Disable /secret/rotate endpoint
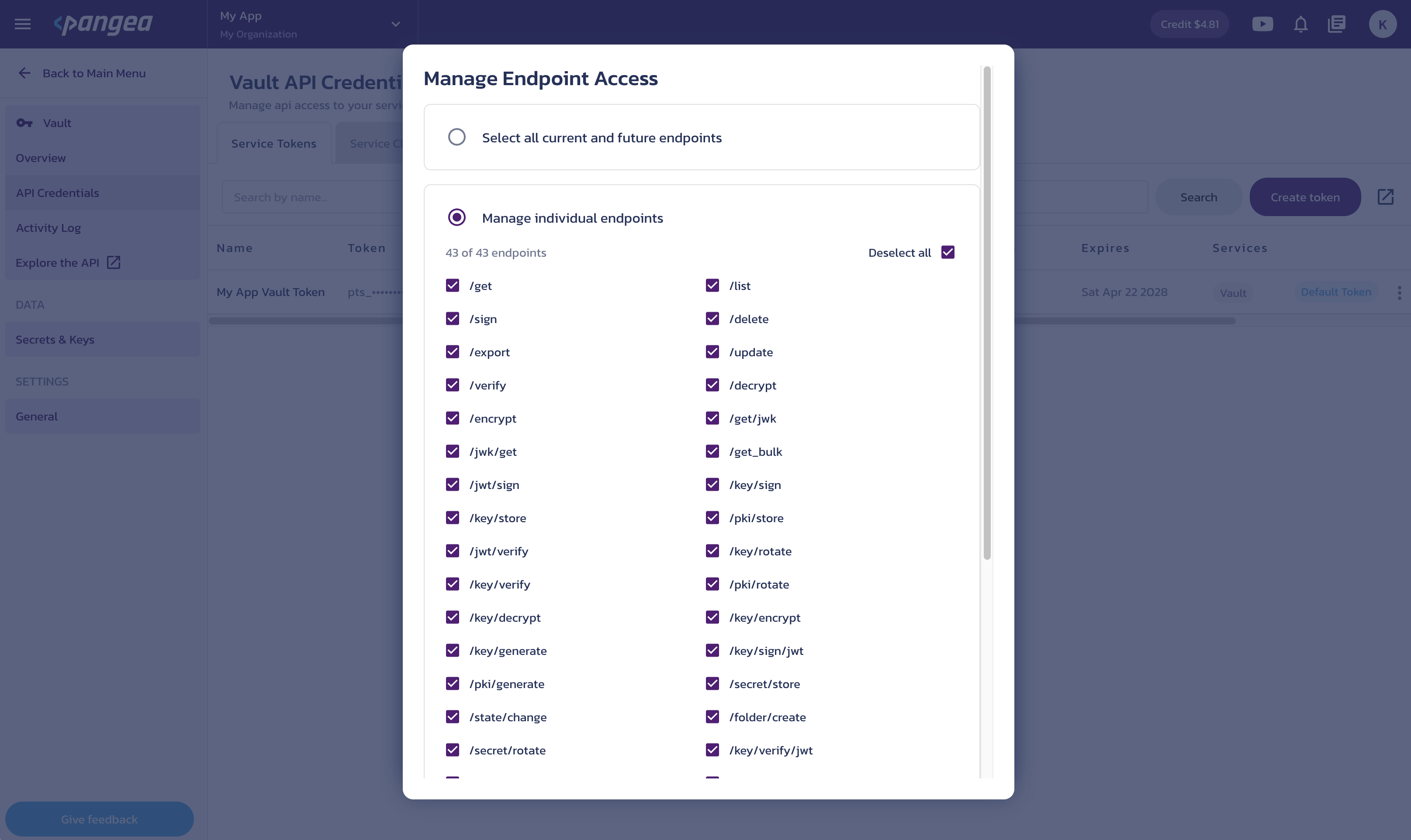Screen dimensions: 1411x840 pyautogui.click(x=452, y=750)
